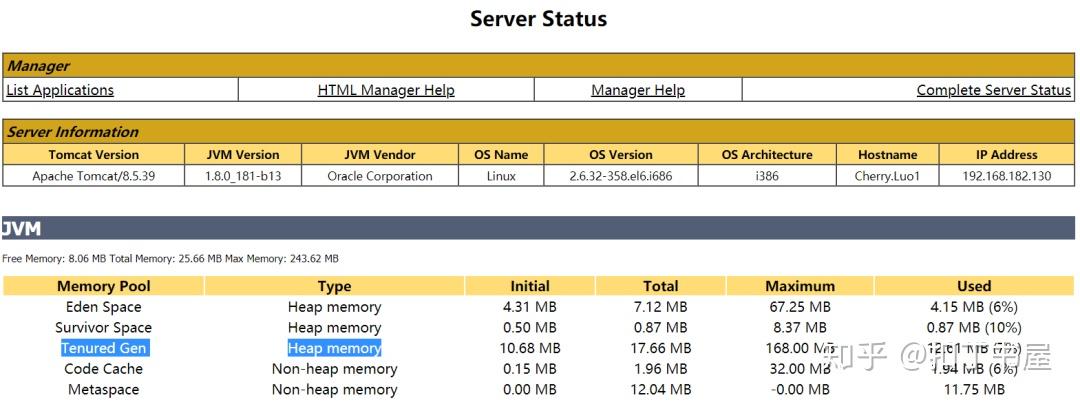Click the IP Address value 192.168.182.130
Image resolution: width=1080 pixels, height=402 pixels.
click(x=1006, y=176)
